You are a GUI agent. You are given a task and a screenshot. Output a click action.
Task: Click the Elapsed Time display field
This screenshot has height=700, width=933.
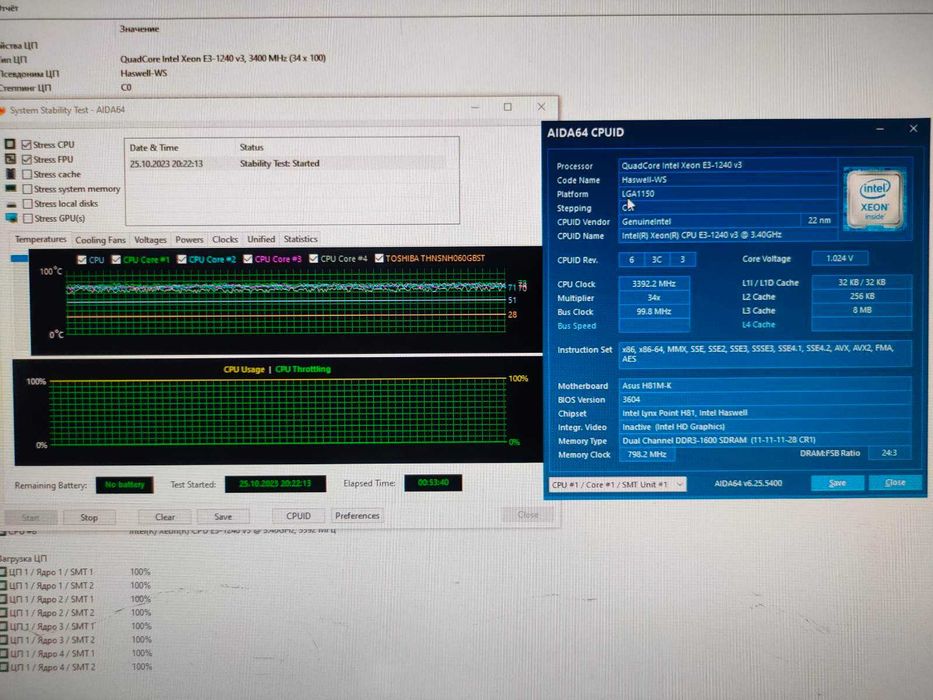433,483
